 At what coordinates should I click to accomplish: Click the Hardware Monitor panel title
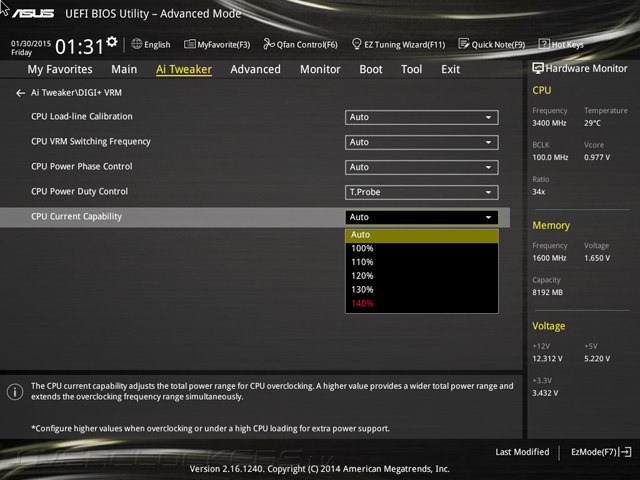pyautogui.click(x=586, y=69)
